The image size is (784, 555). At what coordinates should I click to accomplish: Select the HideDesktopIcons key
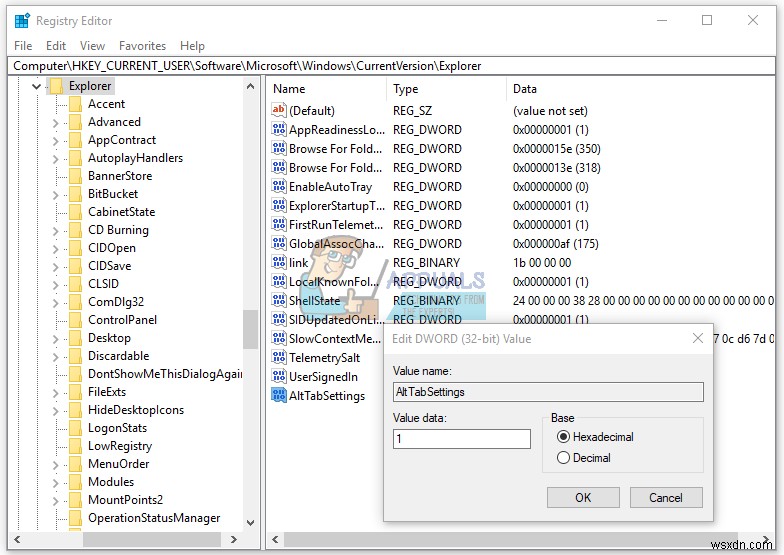click(x=136, y=410)
